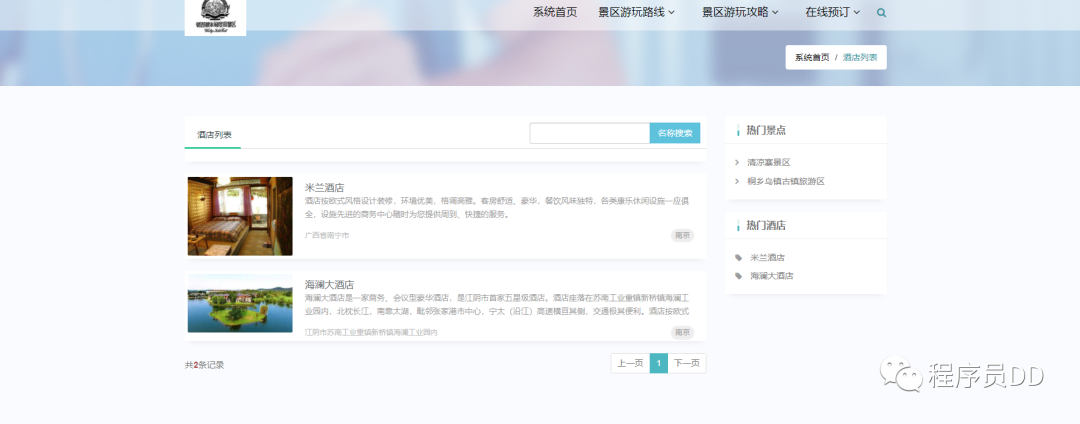Open the 海澜大酒店 title in hotel list
The height and width of the screenshot is (424, 1080).
(329, 284)
